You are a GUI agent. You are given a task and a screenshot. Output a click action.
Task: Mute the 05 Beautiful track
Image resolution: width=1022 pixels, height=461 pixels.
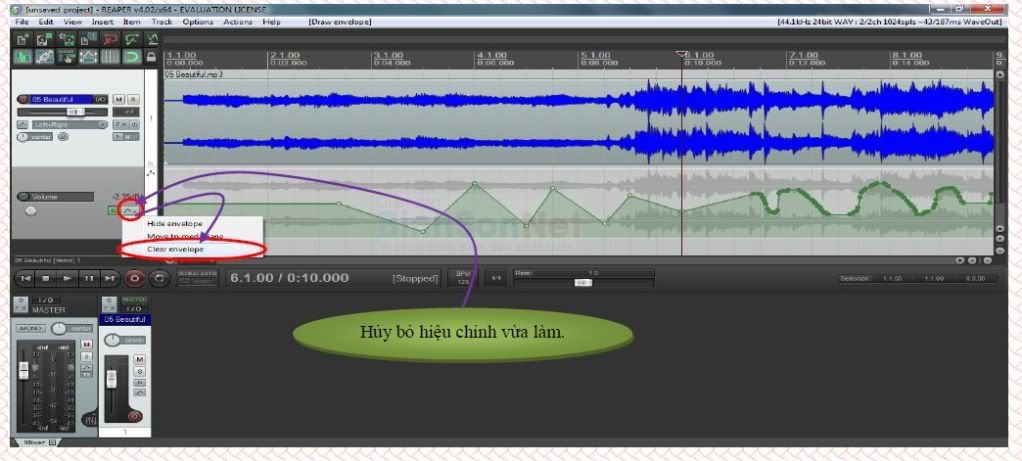pyautogui.click(x=118, y=99)
